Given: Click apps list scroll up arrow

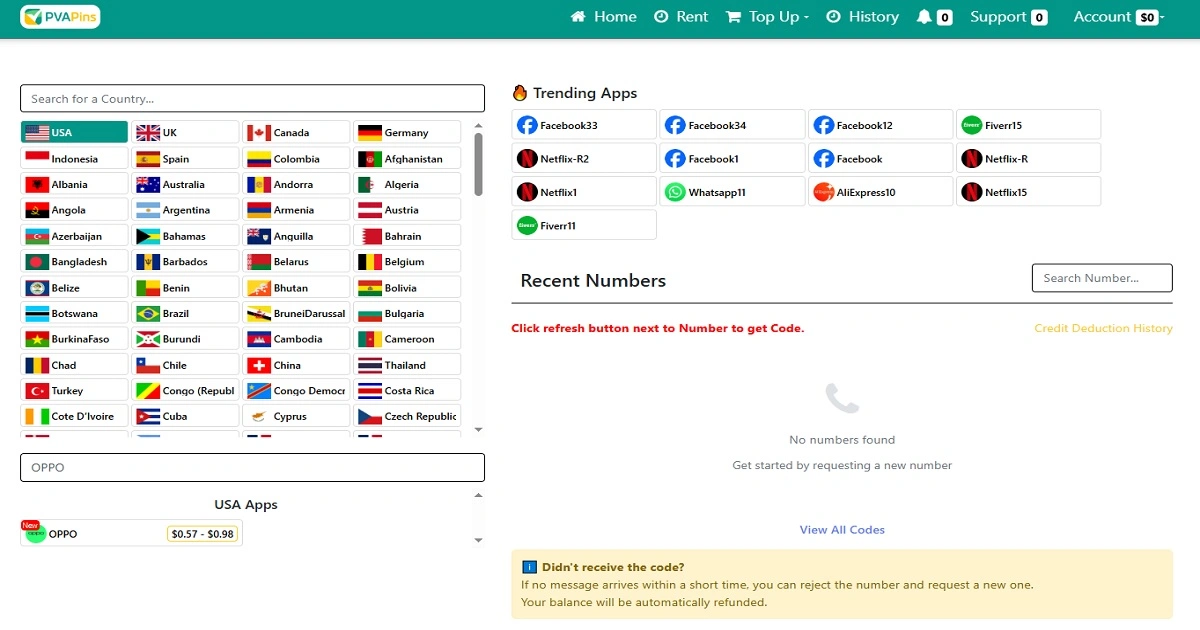Looking at the screenshot, I should coord(478,495).
